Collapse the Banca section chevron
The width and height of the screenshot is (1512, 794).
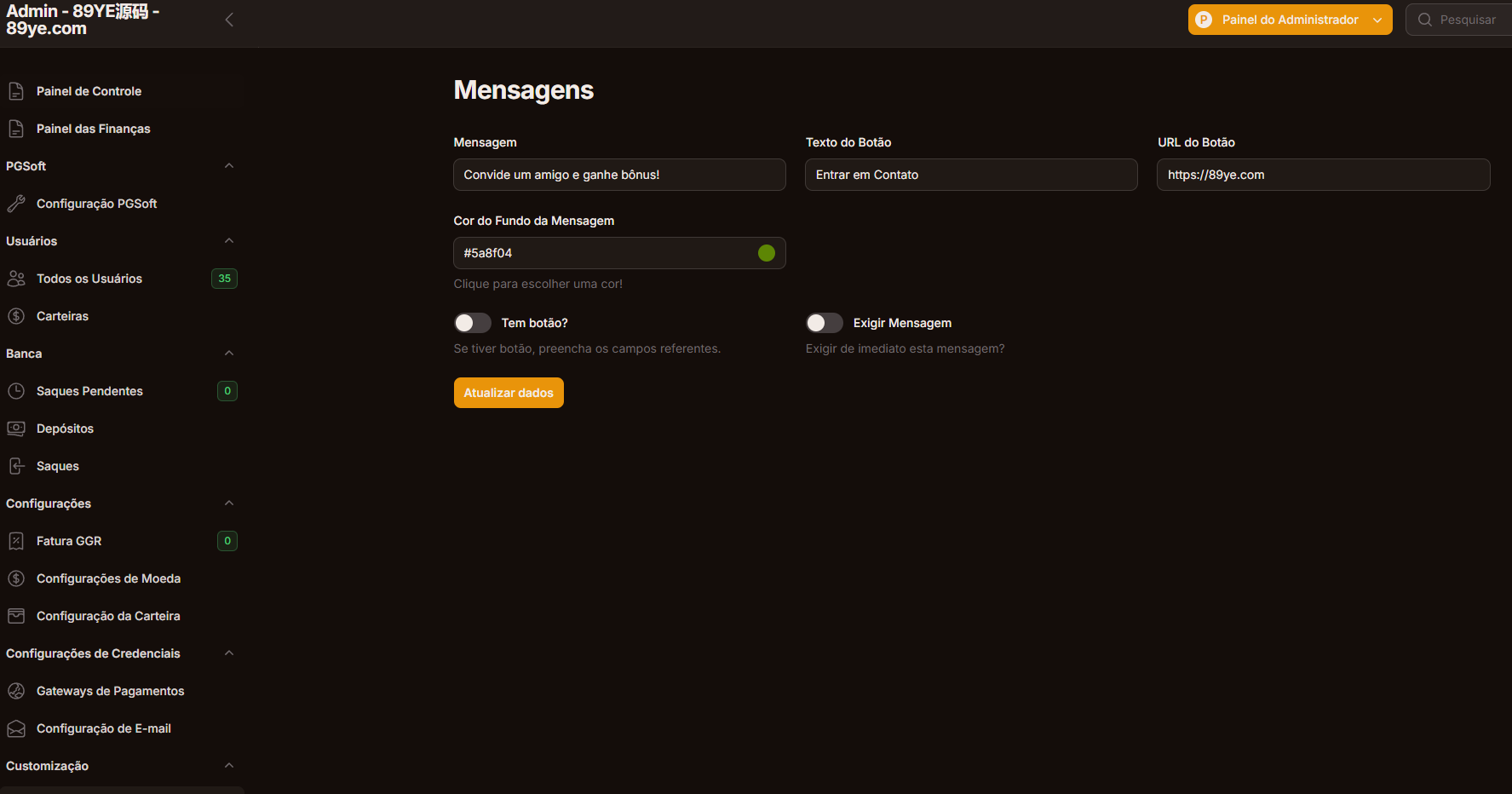pyautogui.click(x=229, y=354)
